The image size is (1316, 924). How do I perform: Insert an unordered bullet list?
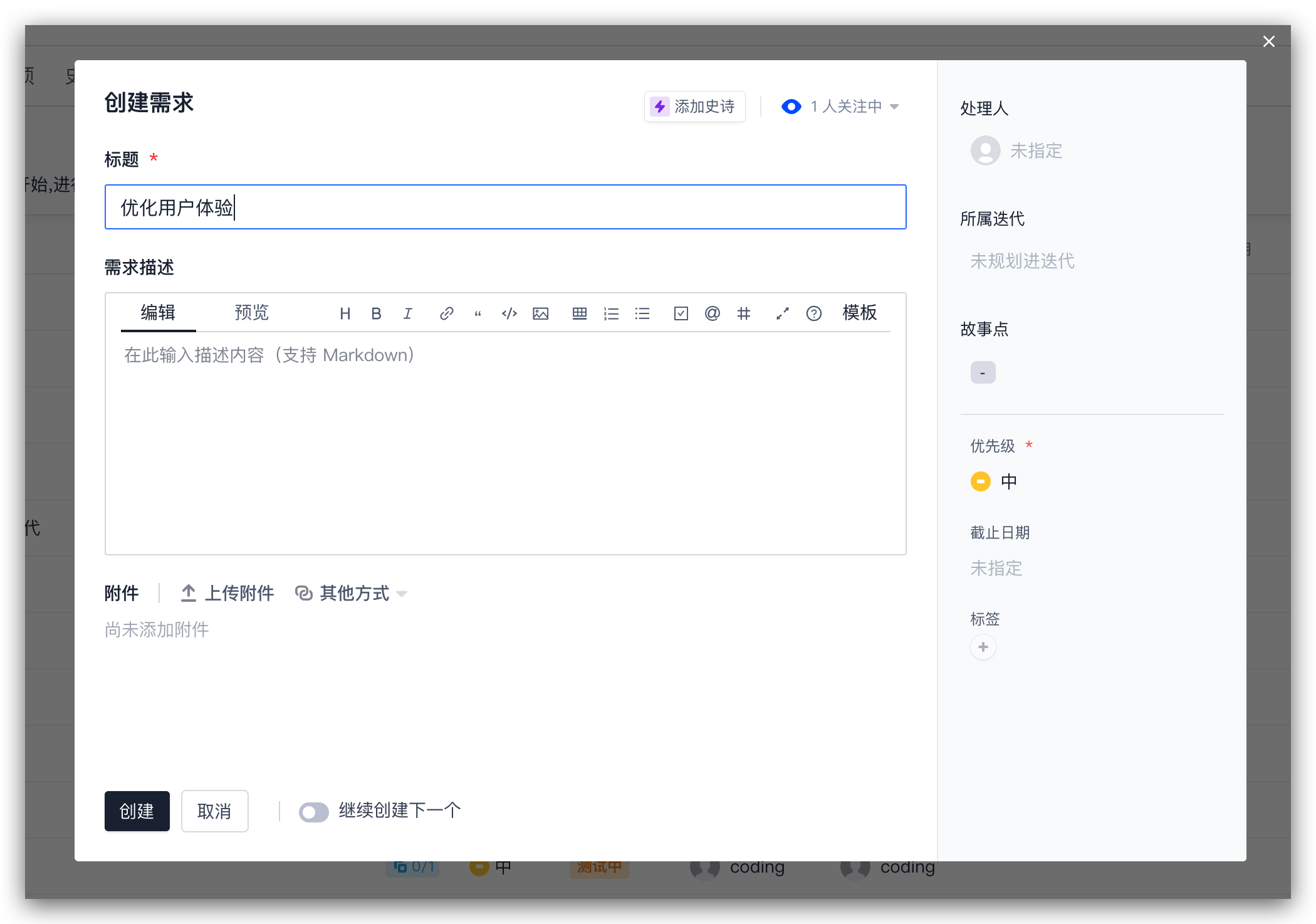642,313
